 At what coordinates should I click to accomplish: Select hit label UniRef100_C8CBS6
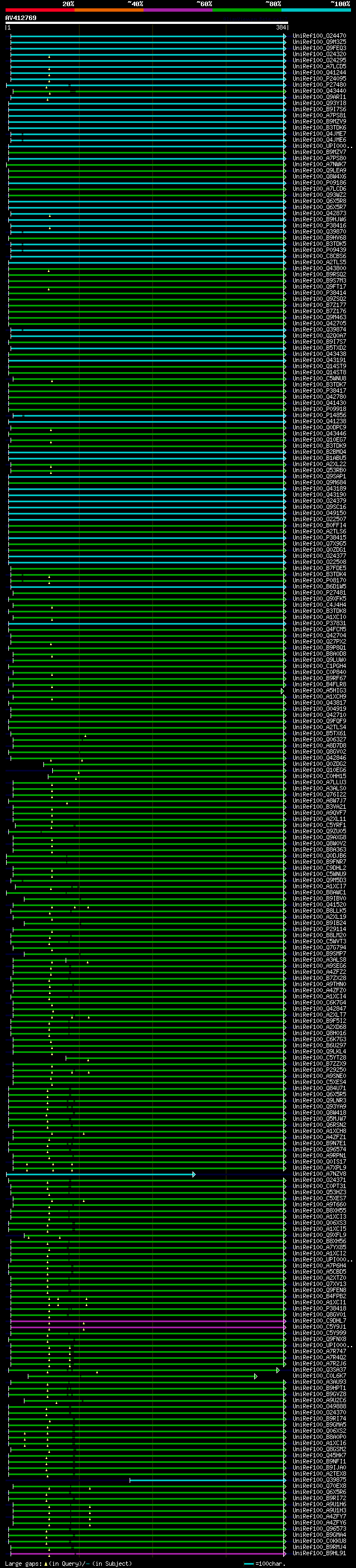319,256
